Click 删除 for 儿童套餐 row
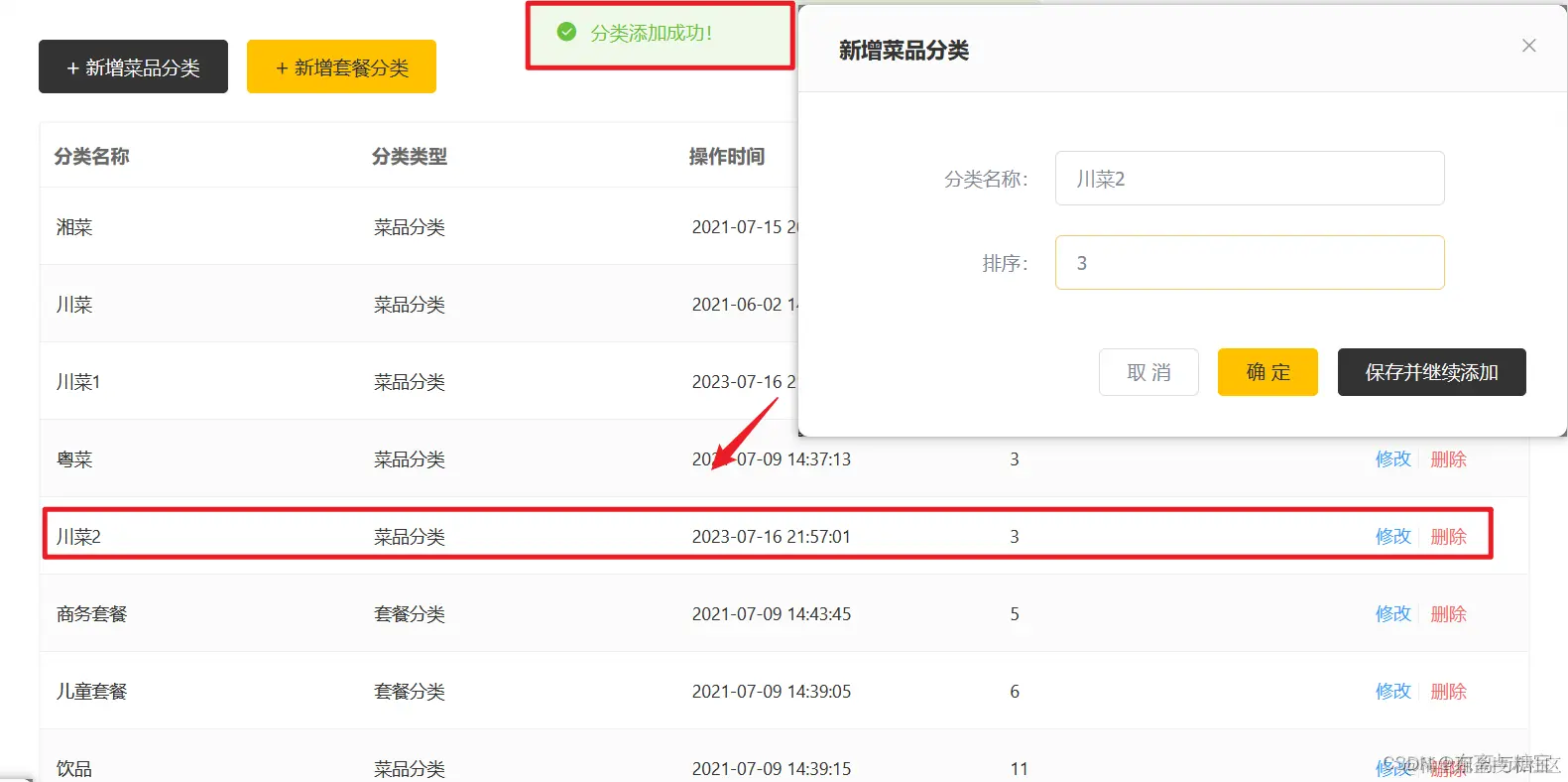Screen dimensions: 1568x782 click(x=1448, y=692)
